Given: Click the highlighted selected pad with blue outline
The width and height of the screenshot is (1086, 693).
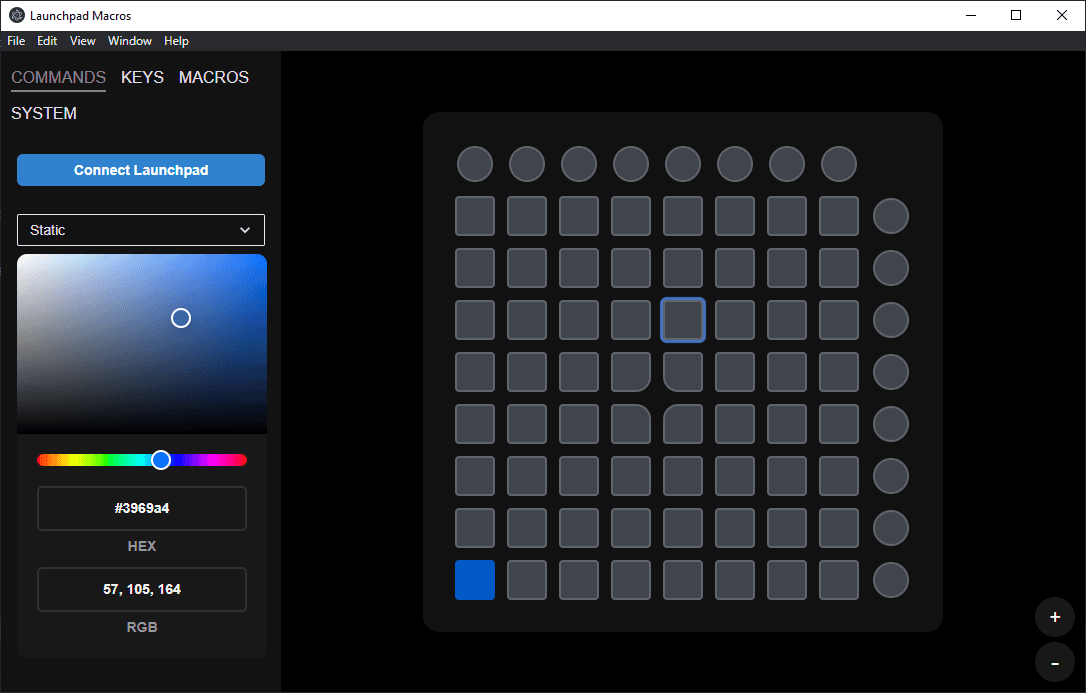Looking at the screenshot, I should tap(683, 320).
